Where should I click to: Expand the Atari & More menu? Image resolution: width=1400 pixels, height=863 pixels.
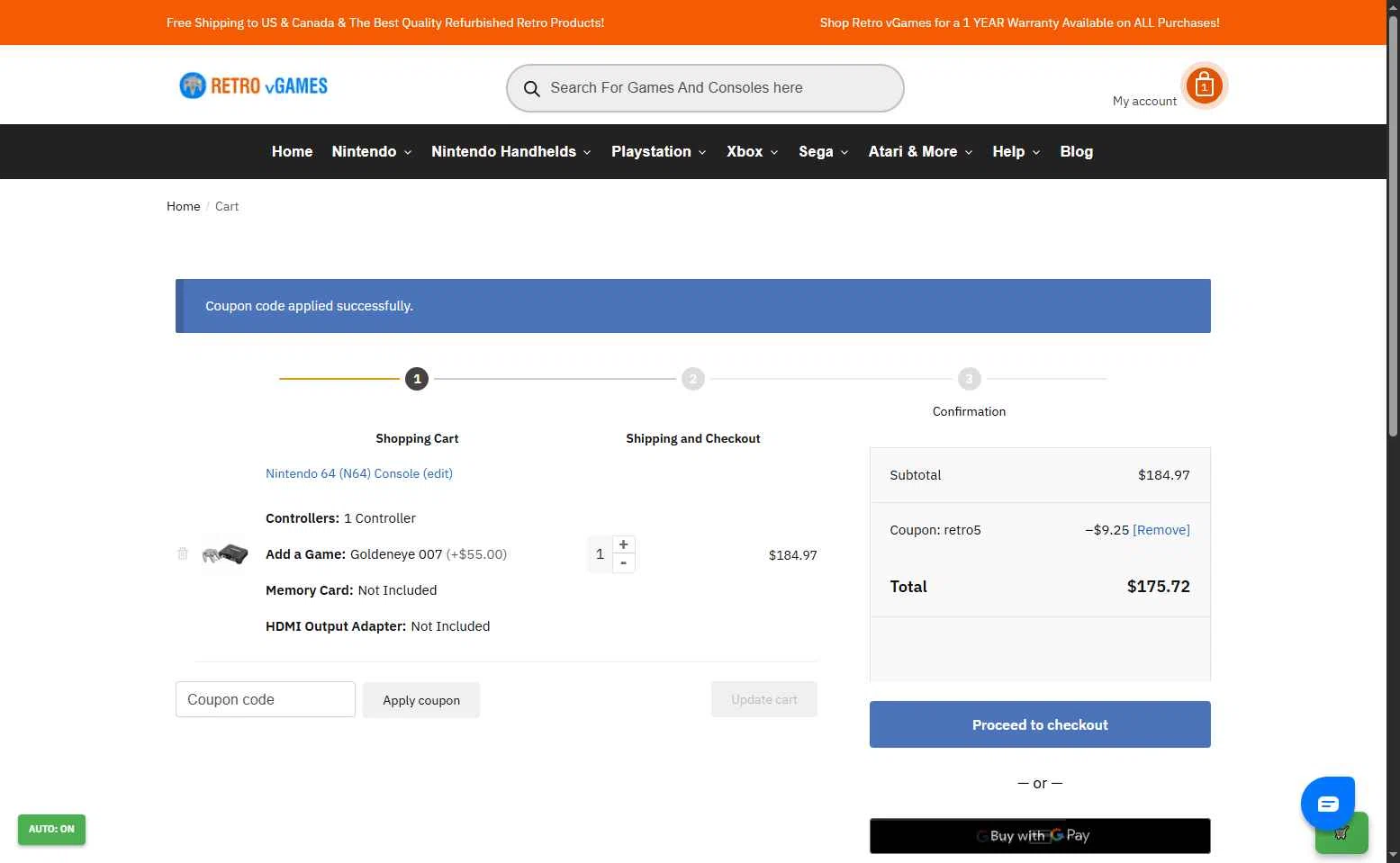(x=920, y=151)
